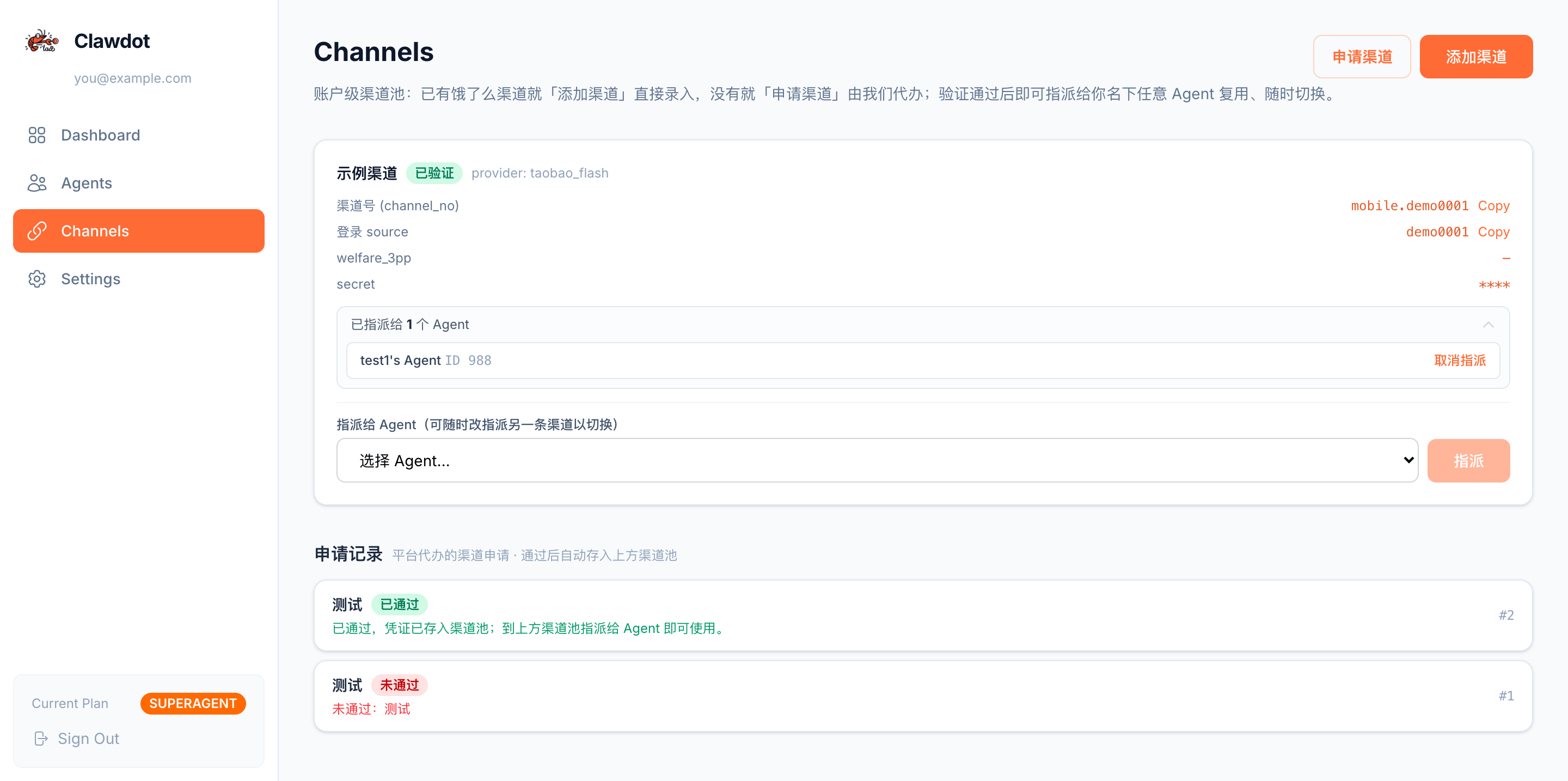Image resolution: width=1568 pixels, height=781 pixels.
Task: Click the you@example.com account email
Action: pyautogui.click(x=133, y=78)
